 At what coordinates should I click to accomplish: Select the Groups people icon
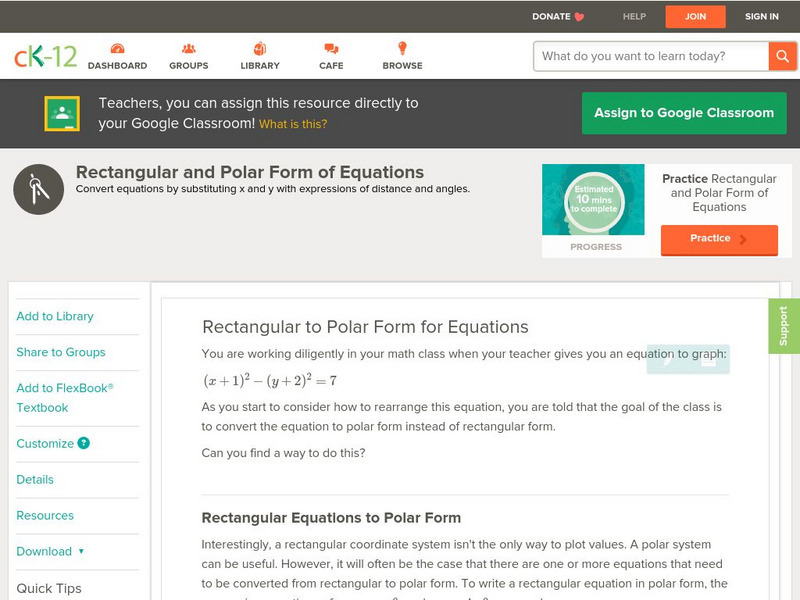coord(187,47)
